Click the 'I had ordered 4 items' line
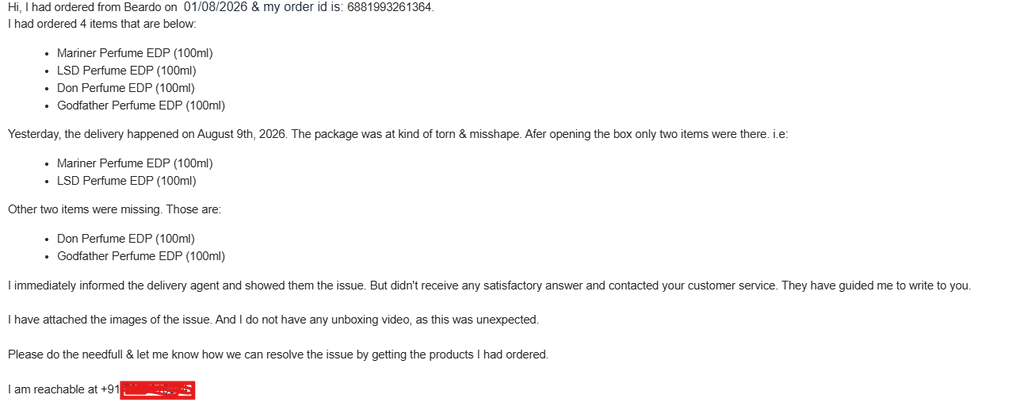 pyautogui.click(x=102, y=24)
